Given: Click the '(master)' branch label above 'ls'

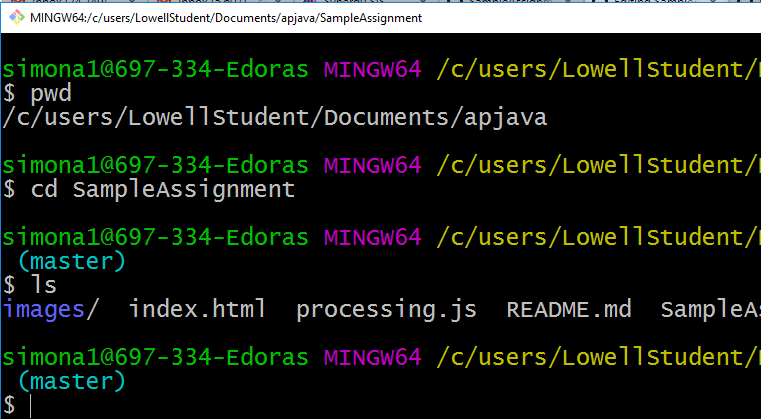Looking at the screenshot, I should tap(72, 261).
